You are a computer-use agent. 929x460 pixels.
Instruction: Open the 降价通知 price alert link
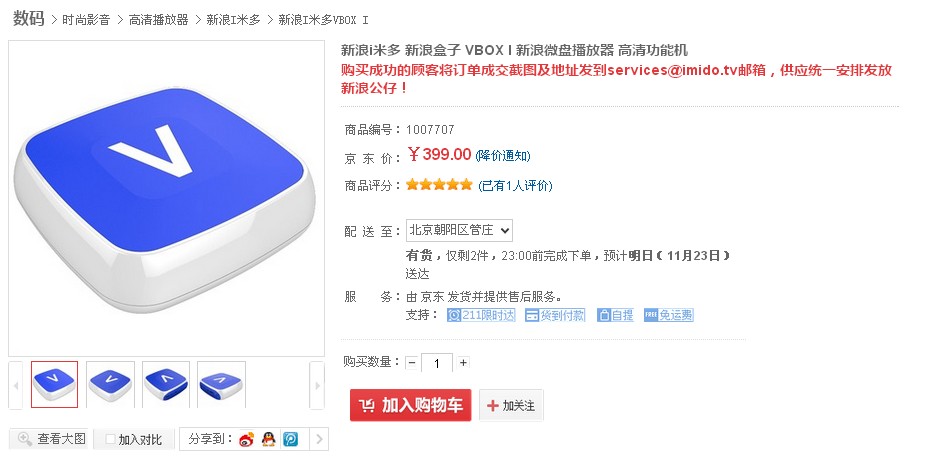(503, 156)
